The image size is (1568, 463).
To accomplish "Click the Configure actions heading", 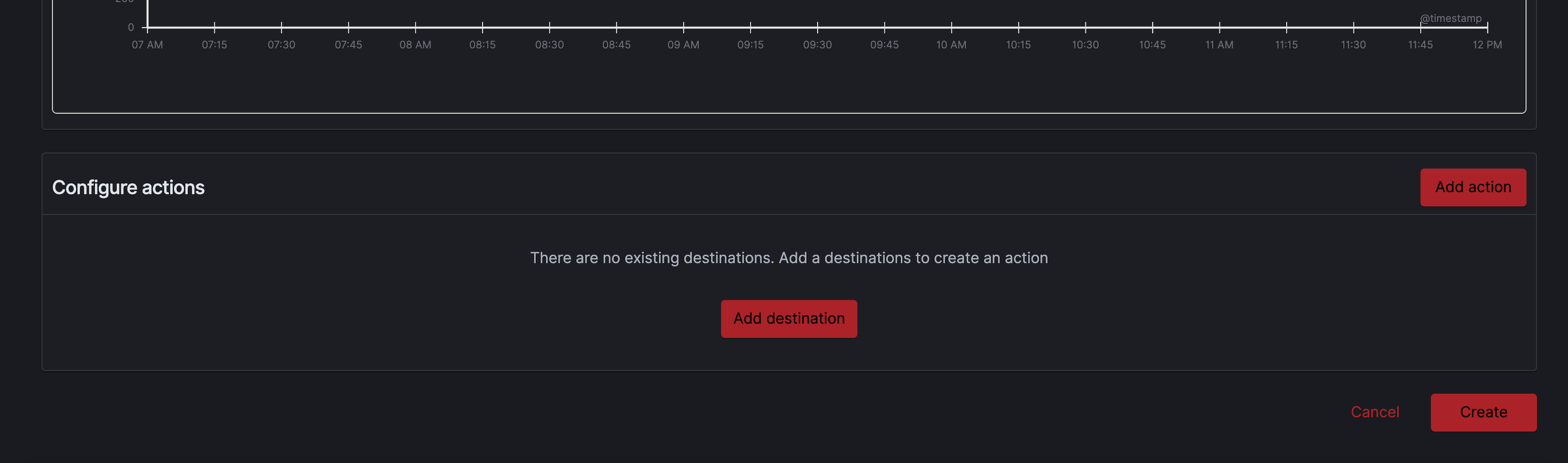I will pyautogui.click(x=129, y=187).
